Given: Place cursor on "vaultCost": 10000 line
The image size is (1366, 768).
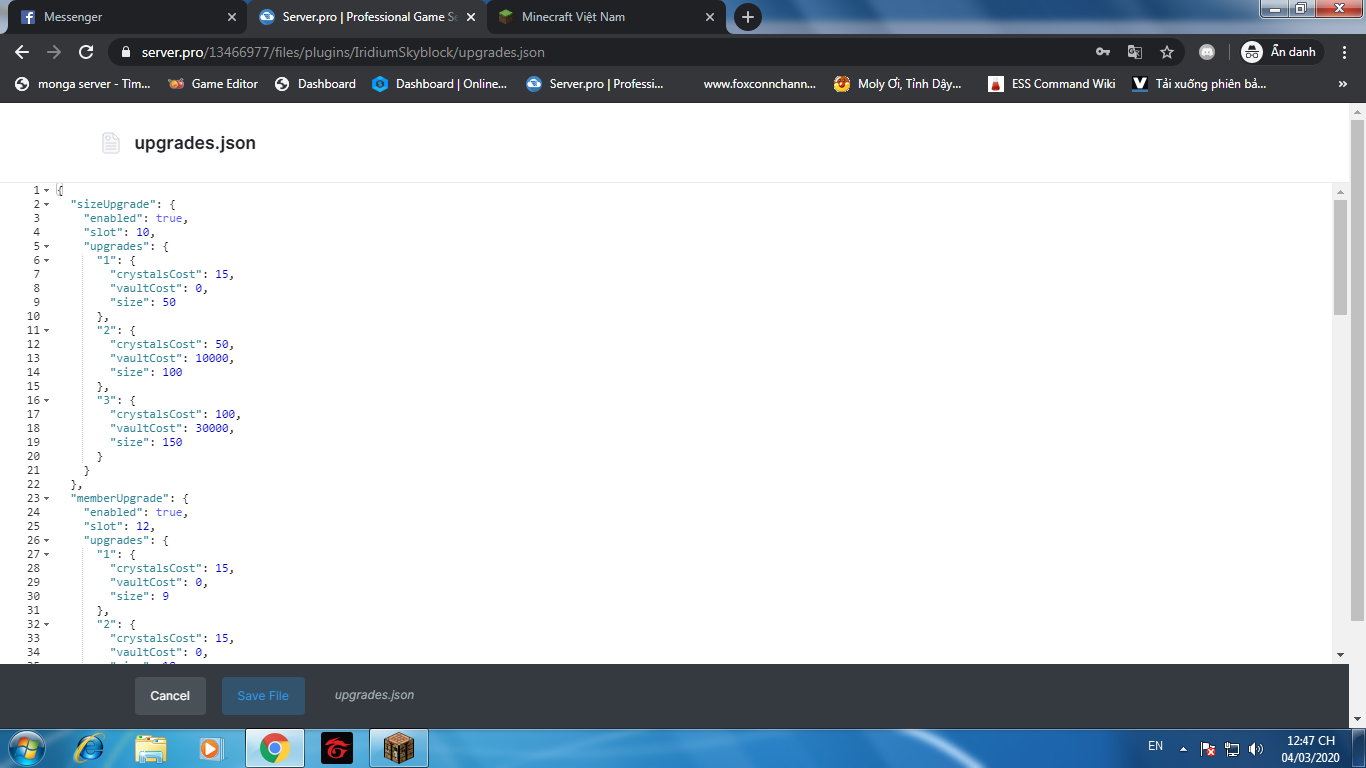Looking at the screenshot, I should pyautogui.click(x=172, y=358).
